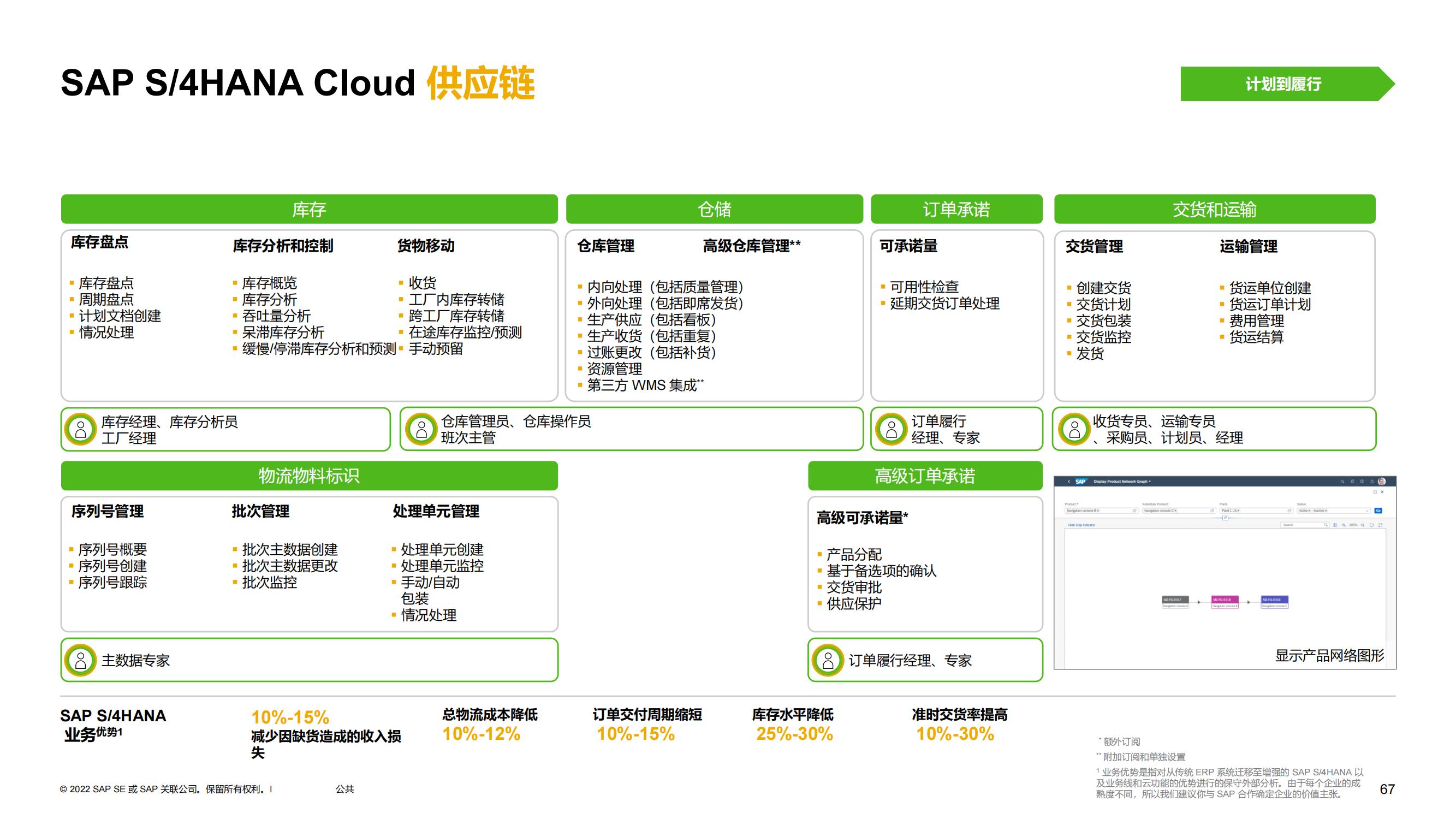1456x819 pixels.
Task: Click the persona icon beside 库存经理、库存分析员
Action: [81, 429]
